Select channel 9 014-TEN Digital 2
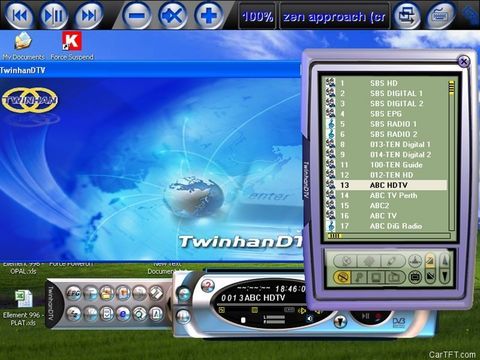The width and height of the screenshot is (480, 360). [386, 155]
